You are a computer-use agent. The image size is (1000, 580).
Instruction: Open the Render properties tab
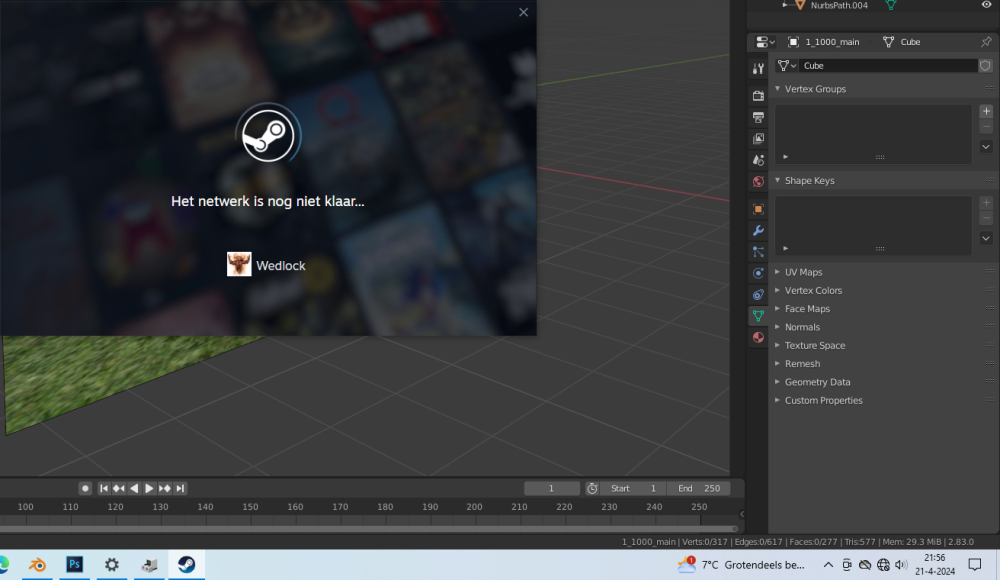pos(758,96)
